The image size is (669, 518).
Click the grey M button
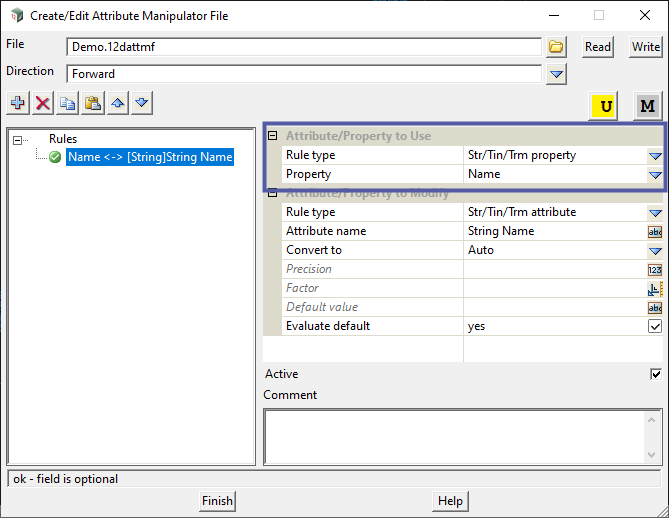click(x=647, y=106)
